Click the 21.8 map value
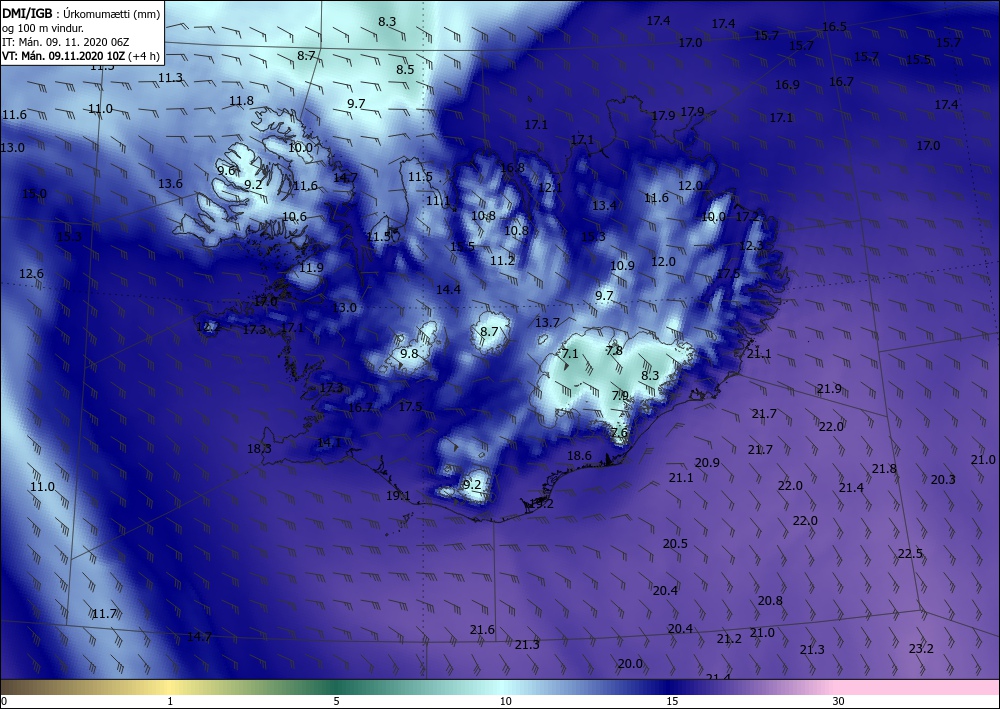Screen dimensions: 1000x709 click(884, 469)
